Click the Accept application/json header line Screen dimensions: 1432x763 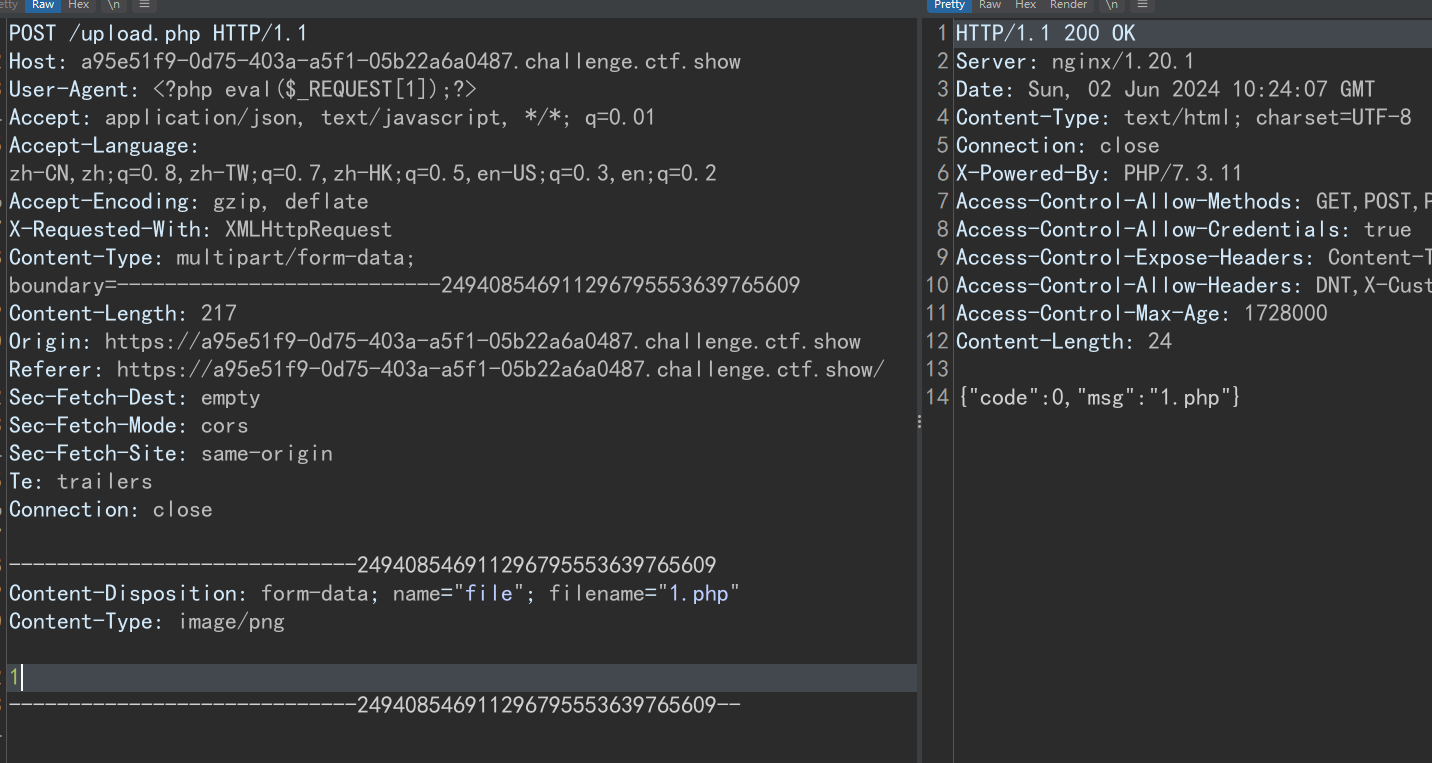(x=332, y=117)
